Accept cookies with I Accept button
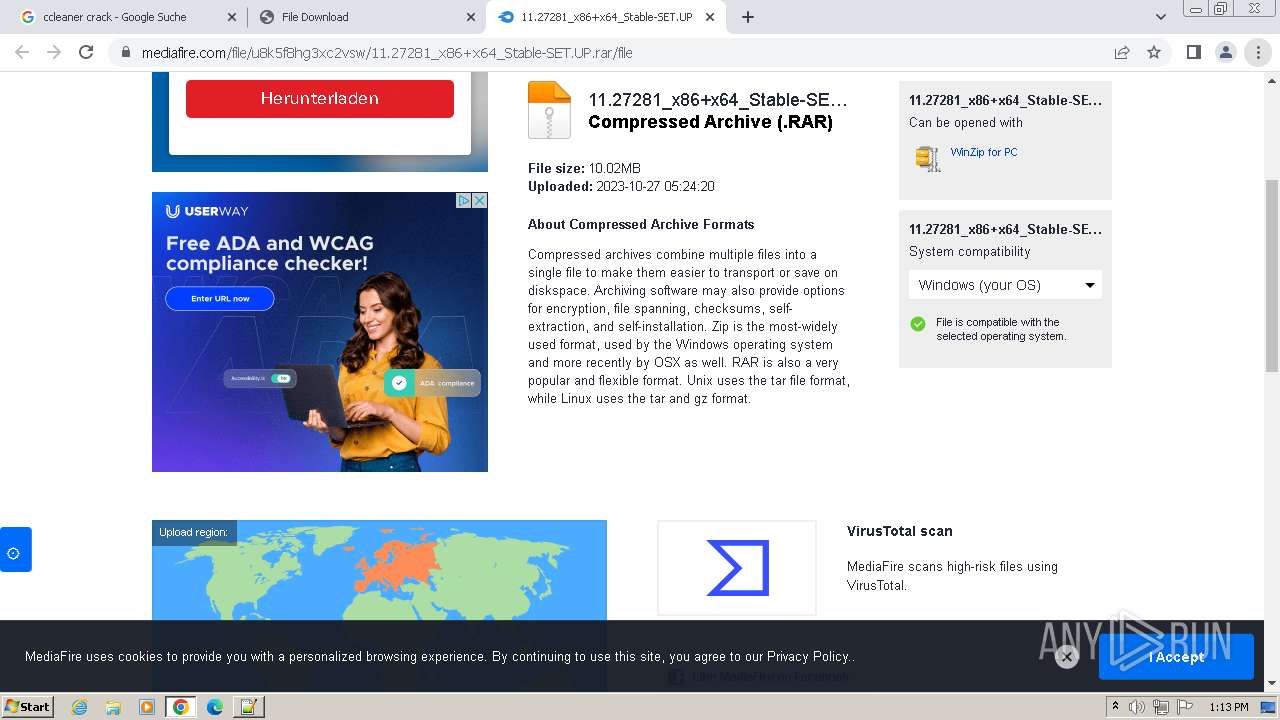Viewport: 1280px width, 720px height. [x=1176, y=657]
